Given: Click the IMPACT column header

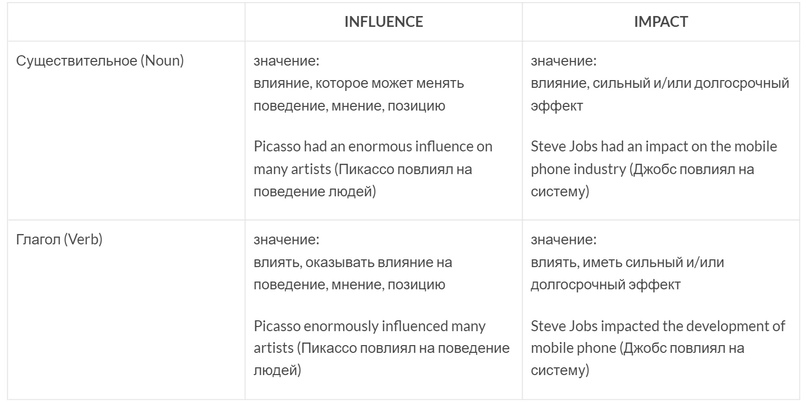Looking at the screenshot, I should coord(661,22).
